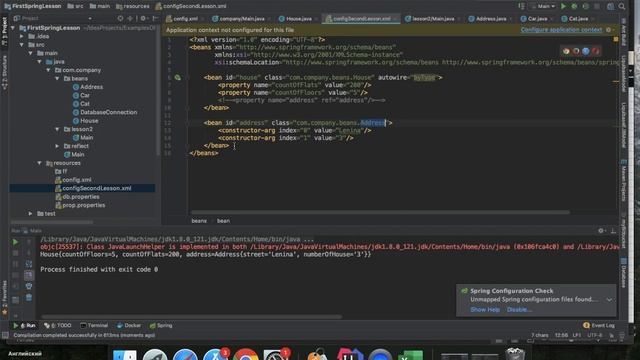Run the Main configuration with green play
Viewport: 640px width, 360px height.
(x=563, y=6)
